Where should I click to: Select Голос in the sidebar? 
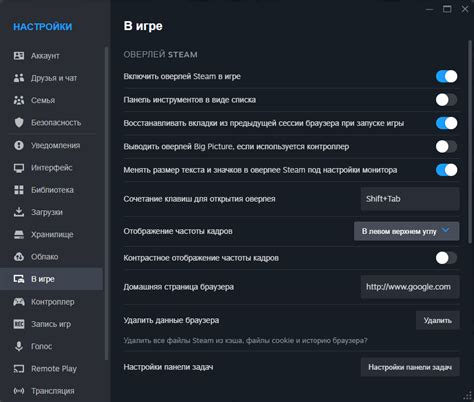pos(42,346)
